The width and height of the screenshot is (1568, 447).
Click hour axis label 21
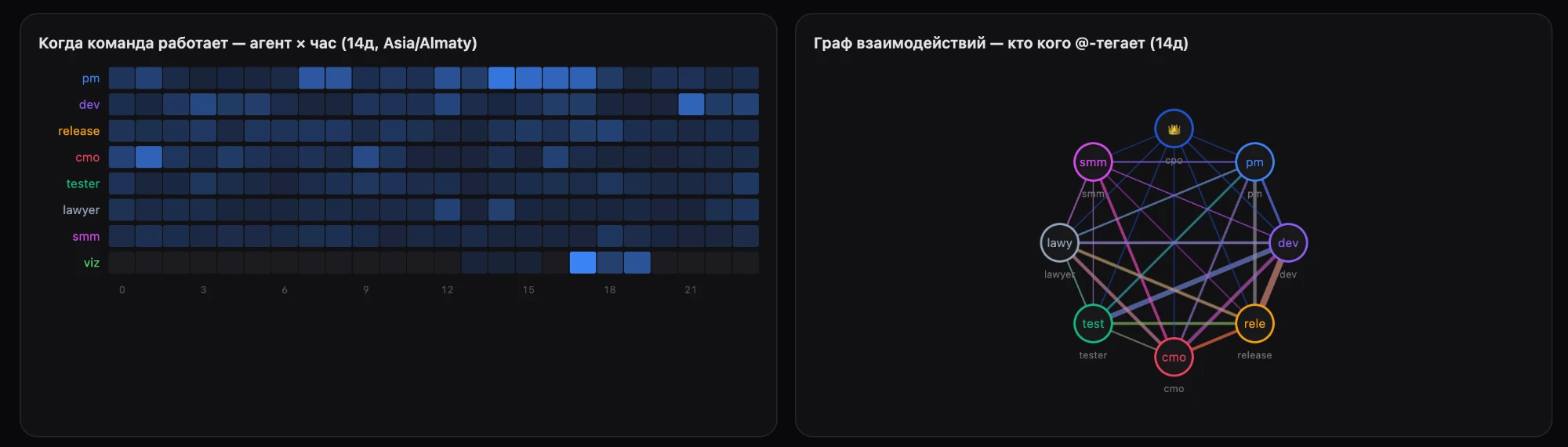point(691,290)
